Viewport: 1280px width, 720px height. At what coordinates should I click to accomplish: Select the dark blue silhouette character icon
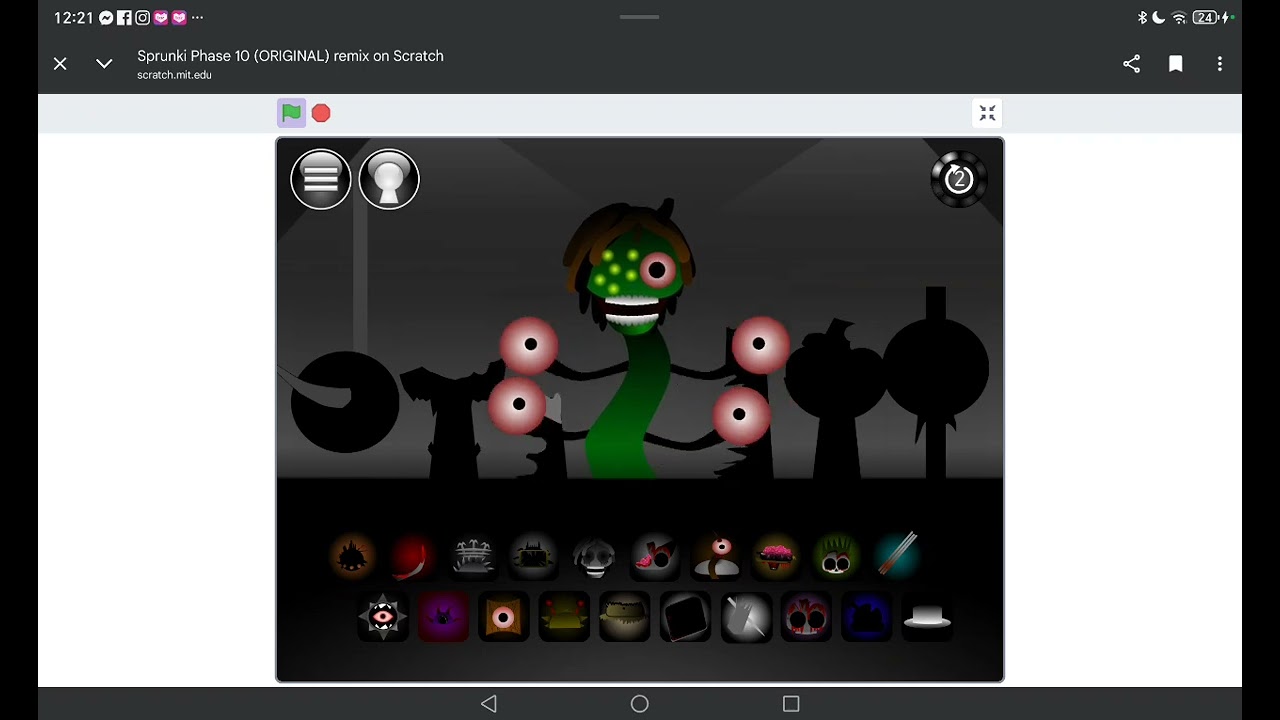pyautogui.click(x=867, y=616)
